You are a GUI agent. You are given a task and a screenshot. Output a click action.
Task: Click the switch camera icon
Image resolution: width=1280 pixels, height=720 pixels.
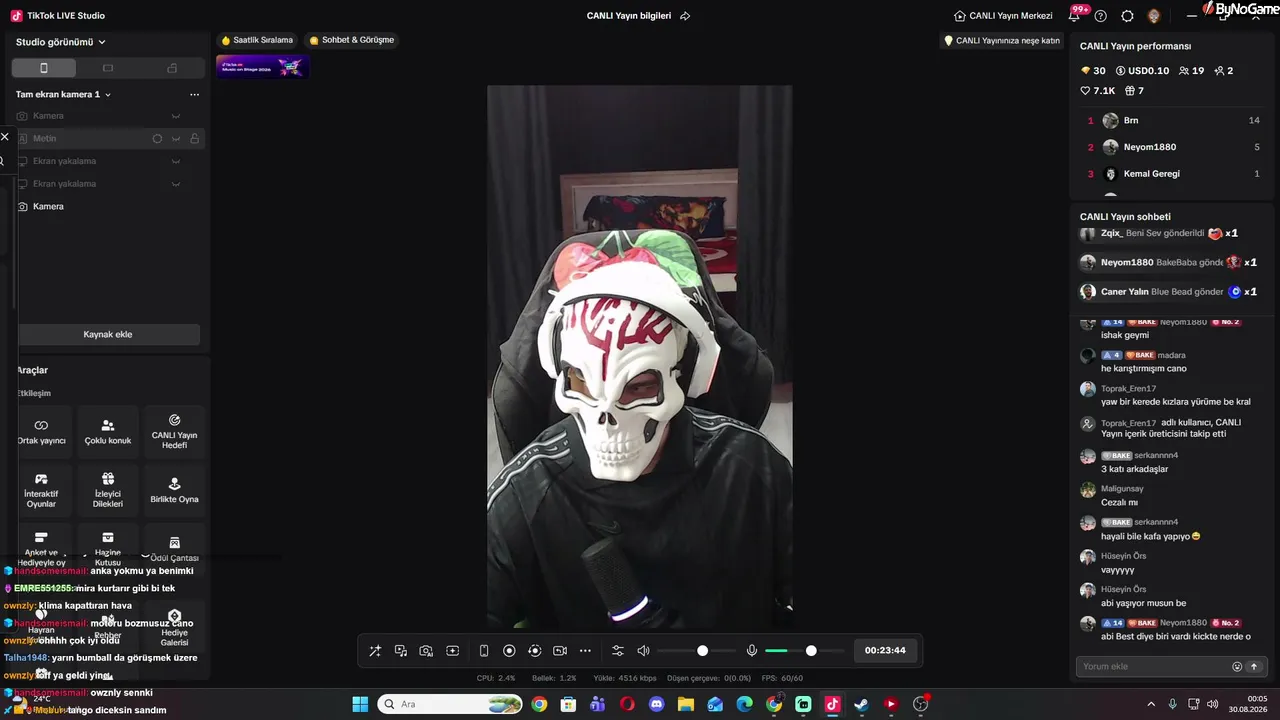click(560, 651)
